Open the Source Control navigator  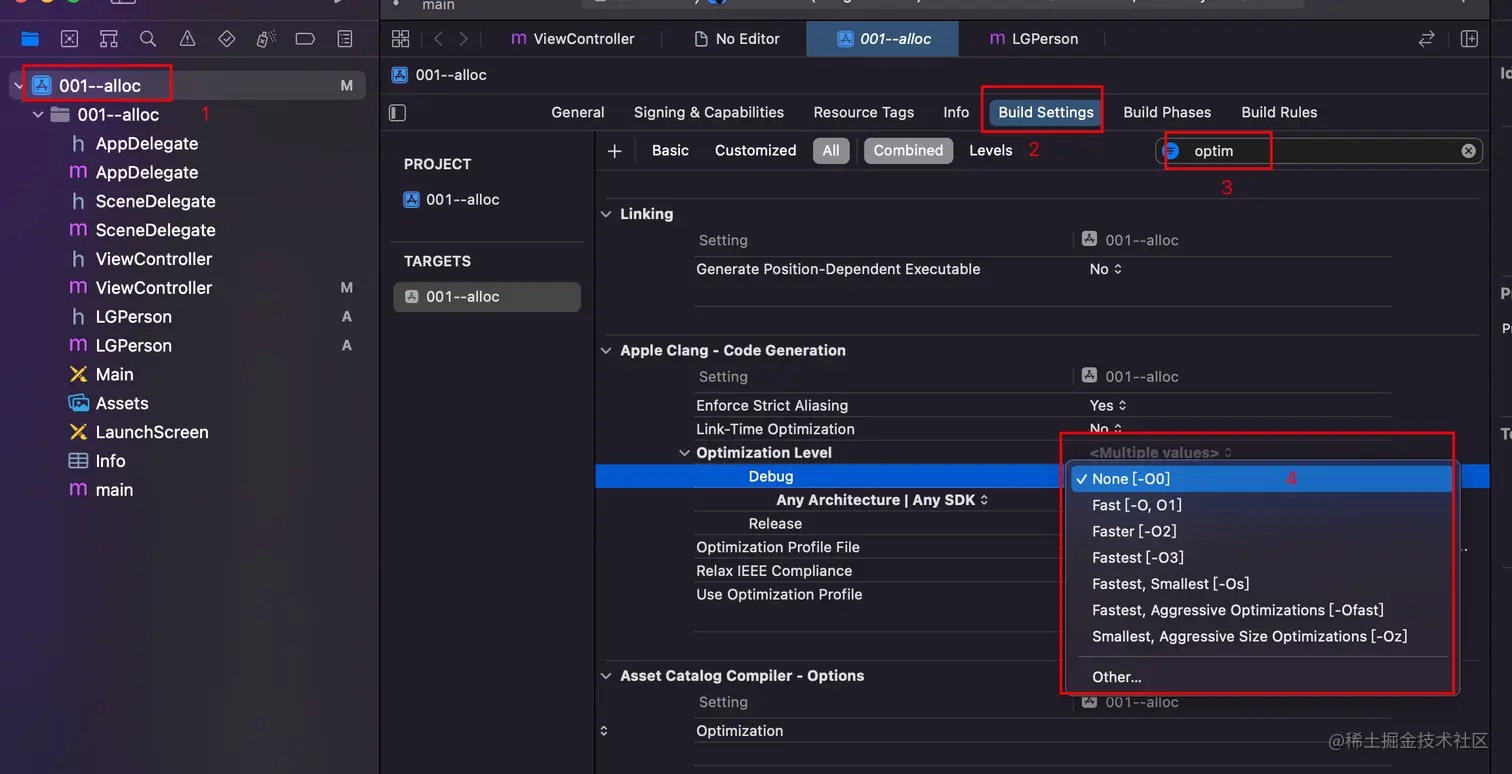69,39
